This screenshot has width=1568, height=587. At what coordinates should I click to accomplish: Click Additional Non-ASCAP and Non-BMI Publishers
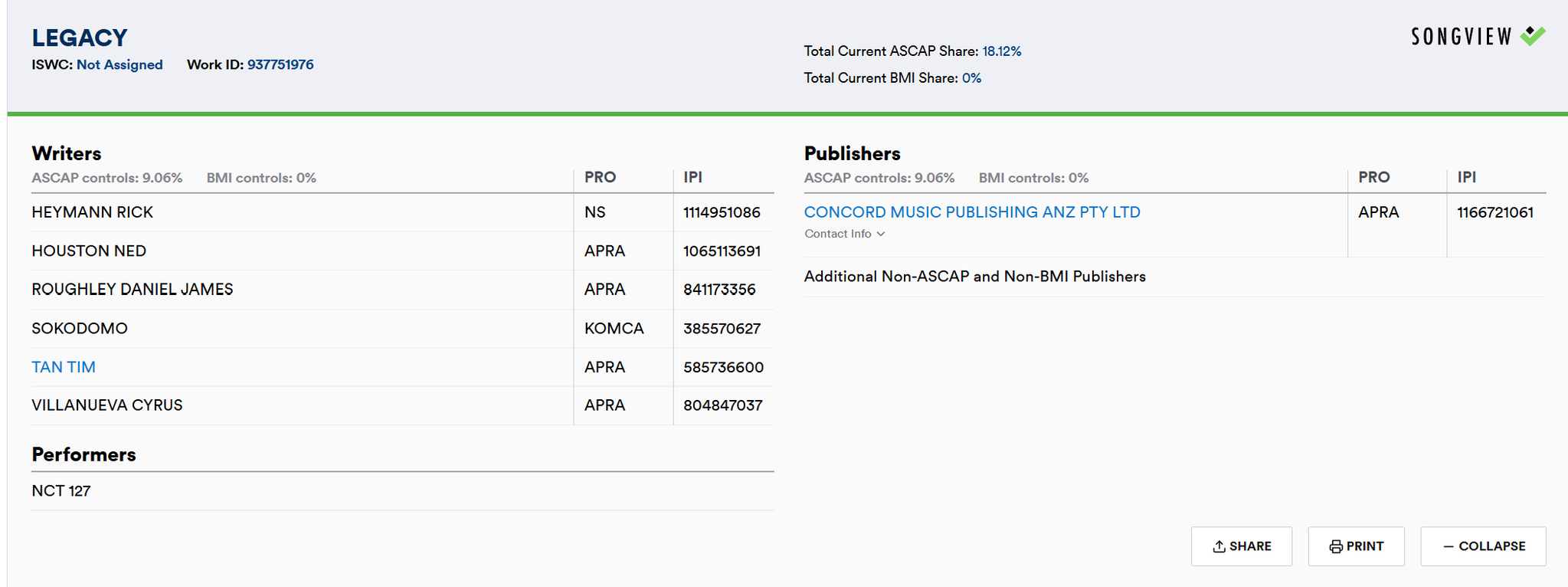click(x=975, y=277)
